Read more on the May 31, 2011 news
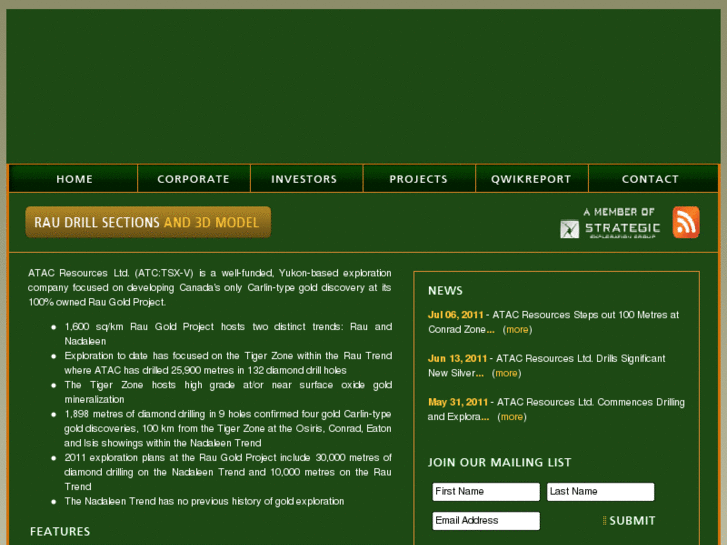 point(512,417)
